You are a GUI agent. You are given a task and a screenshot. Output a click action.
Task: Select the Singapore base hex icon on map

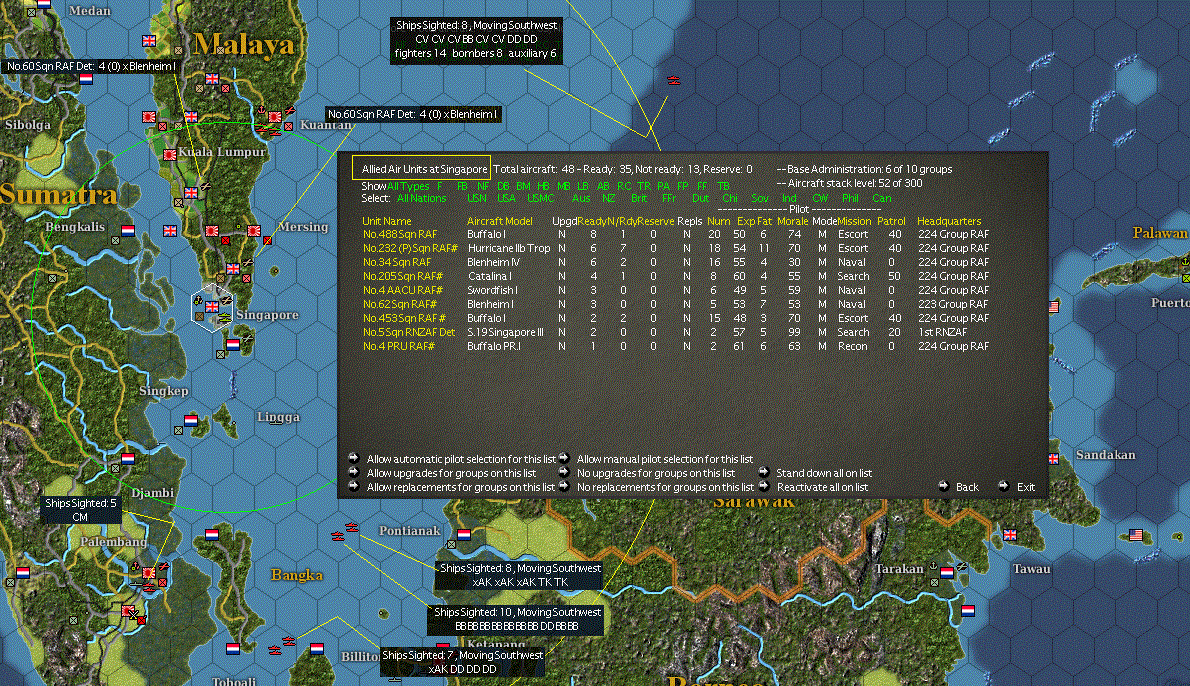coord(212,307)
